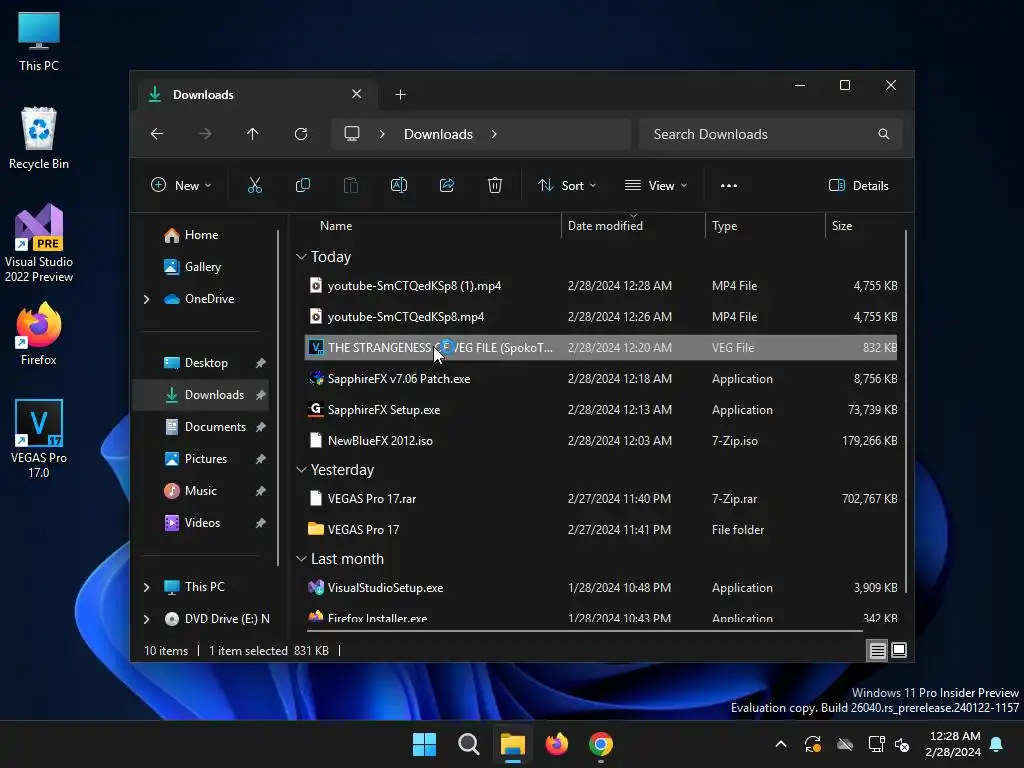Click the search magnifier in Search Downloads
Screen dimensions: 1024x768
(884, 134)
